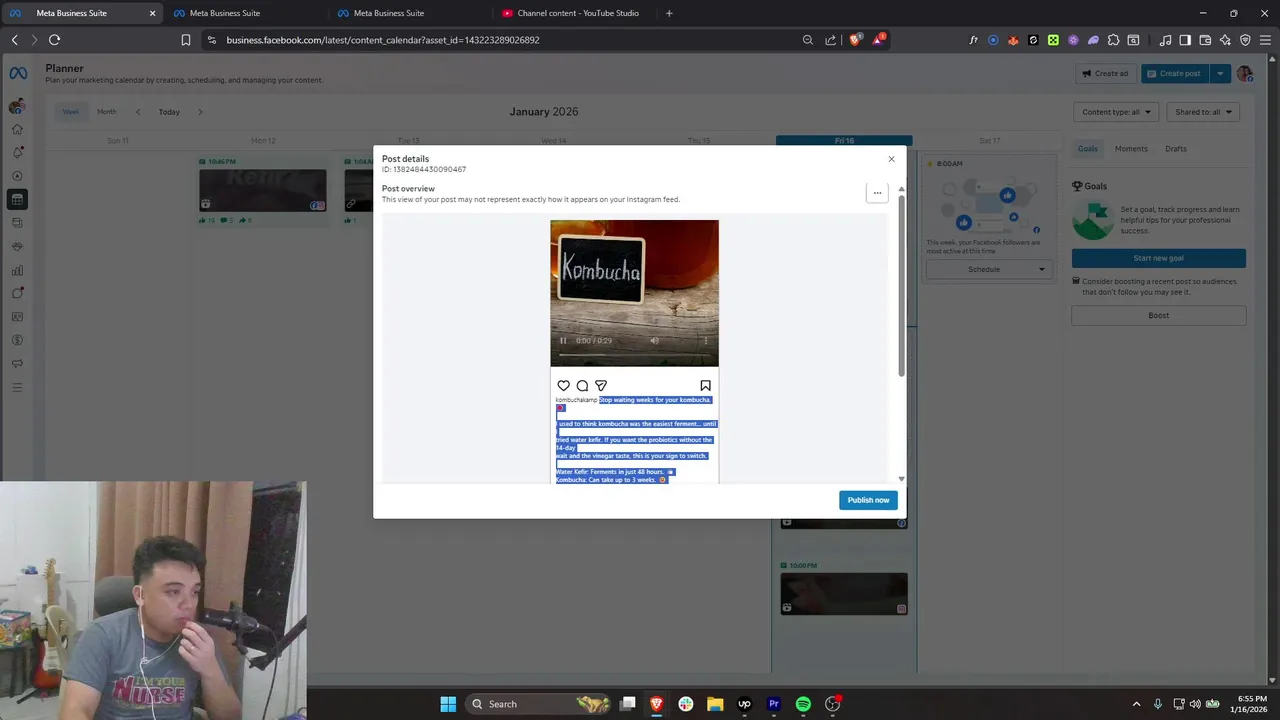The image size is (1280, 720).
Task: Mute the video preview volume
Action: [654, 341]
